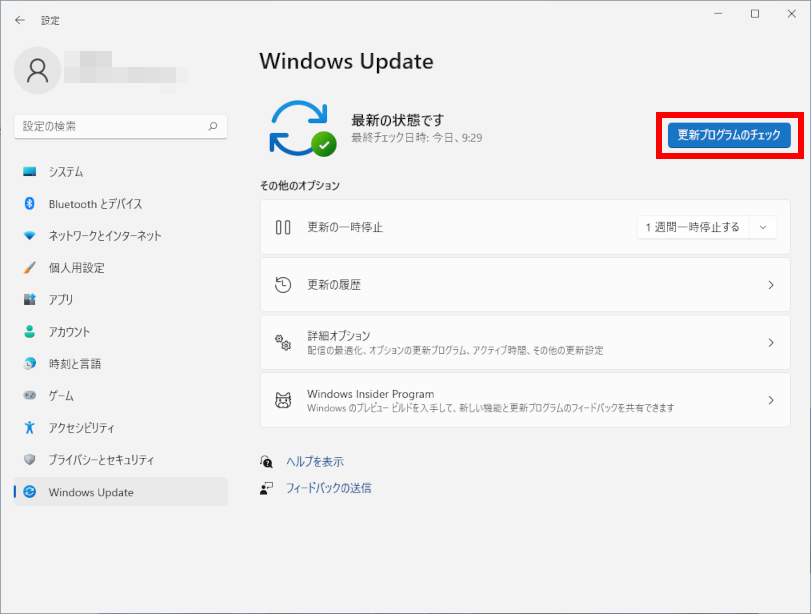Open the ヘルプを表示 link
This screenshot has width=811, height=614.
click(x=314, y=462)
